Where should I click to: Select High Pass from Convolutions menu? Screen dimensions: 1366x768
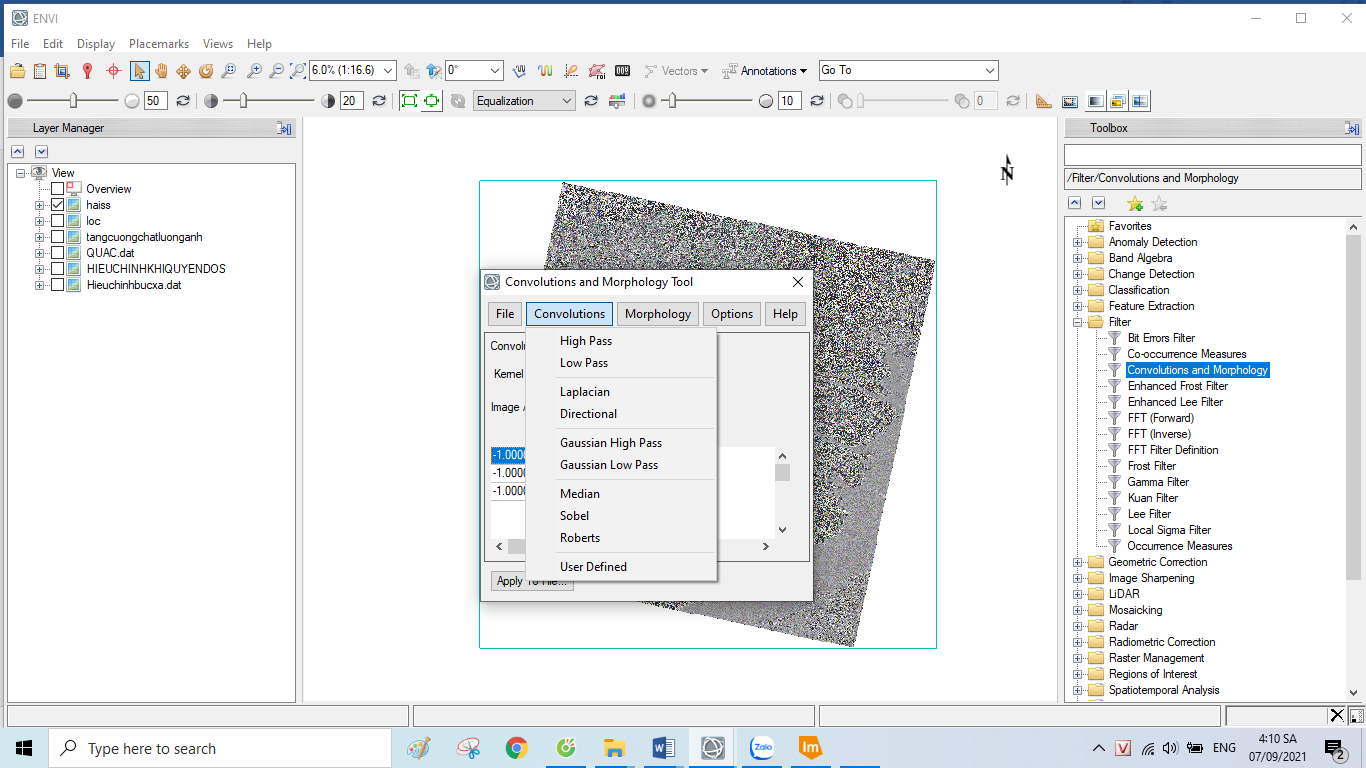pyautogui.click(x=586, y=341)
